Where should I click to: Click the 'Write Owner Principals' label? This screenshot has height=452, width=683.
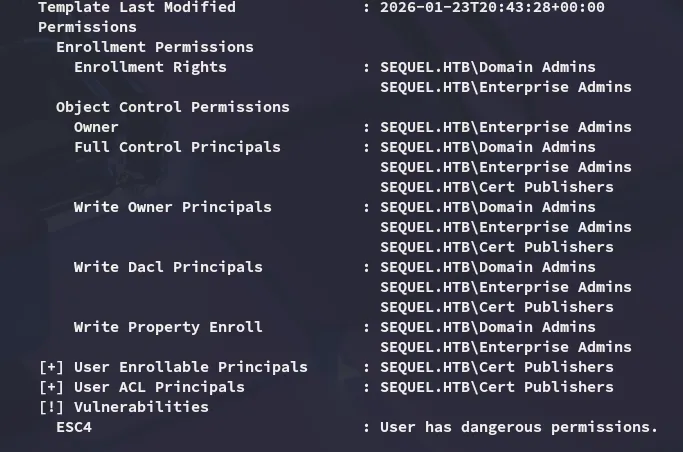click(172, 207)
